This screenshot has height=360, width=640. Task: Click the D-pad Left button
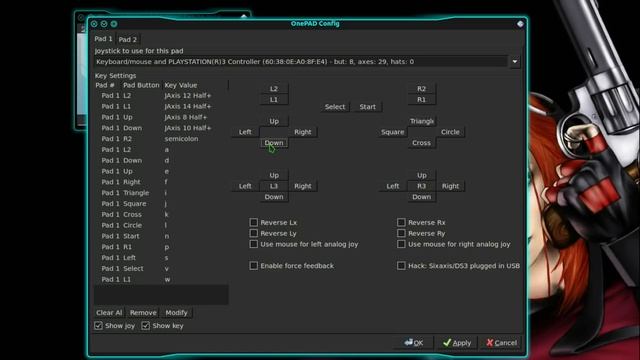(245, 132)
